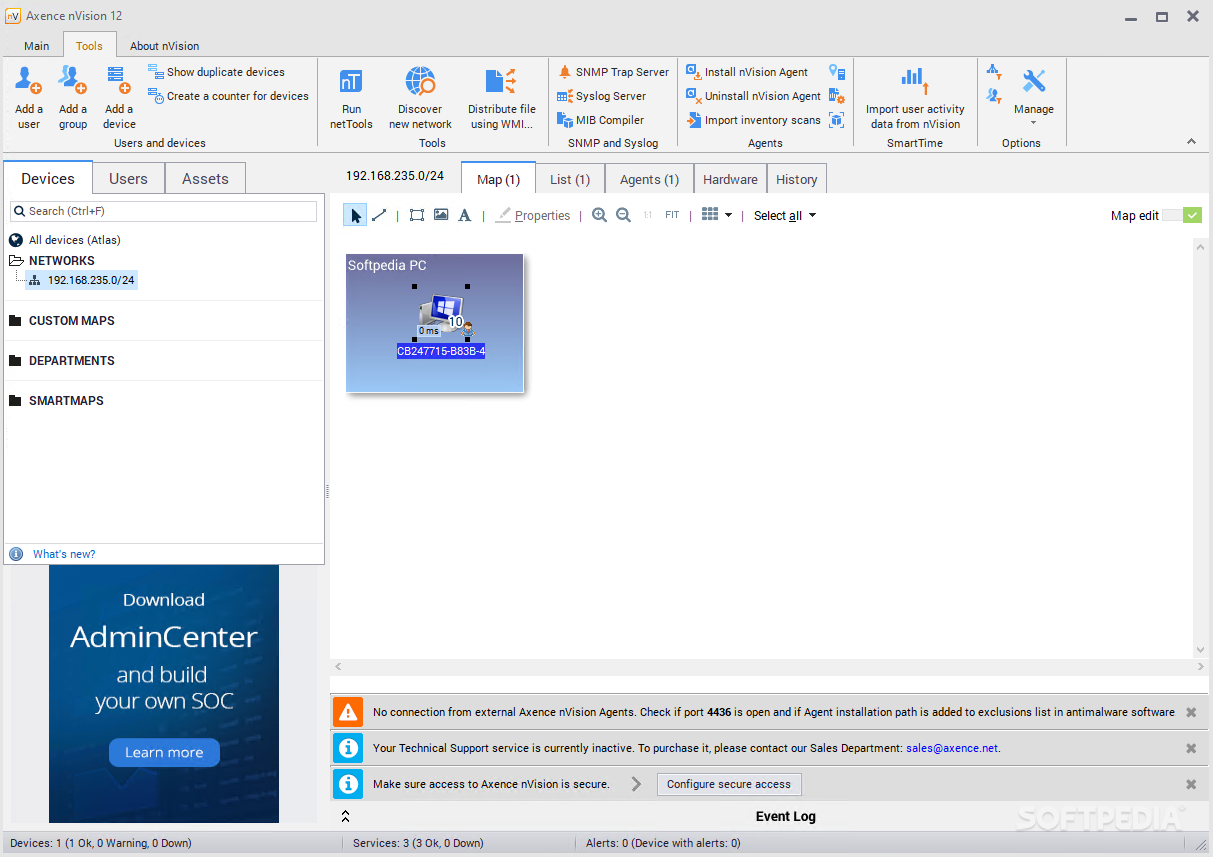
Task: Open SNMP Trap Server
Action: [x=613, y=72]
